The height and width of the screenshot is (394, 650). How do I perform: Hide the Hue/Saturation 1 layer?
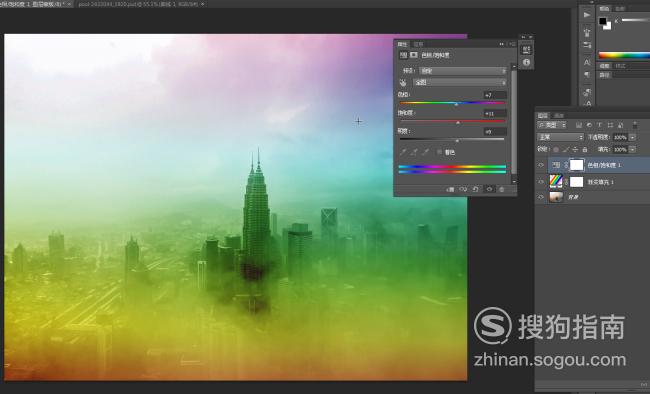click(x=541, y=165)
